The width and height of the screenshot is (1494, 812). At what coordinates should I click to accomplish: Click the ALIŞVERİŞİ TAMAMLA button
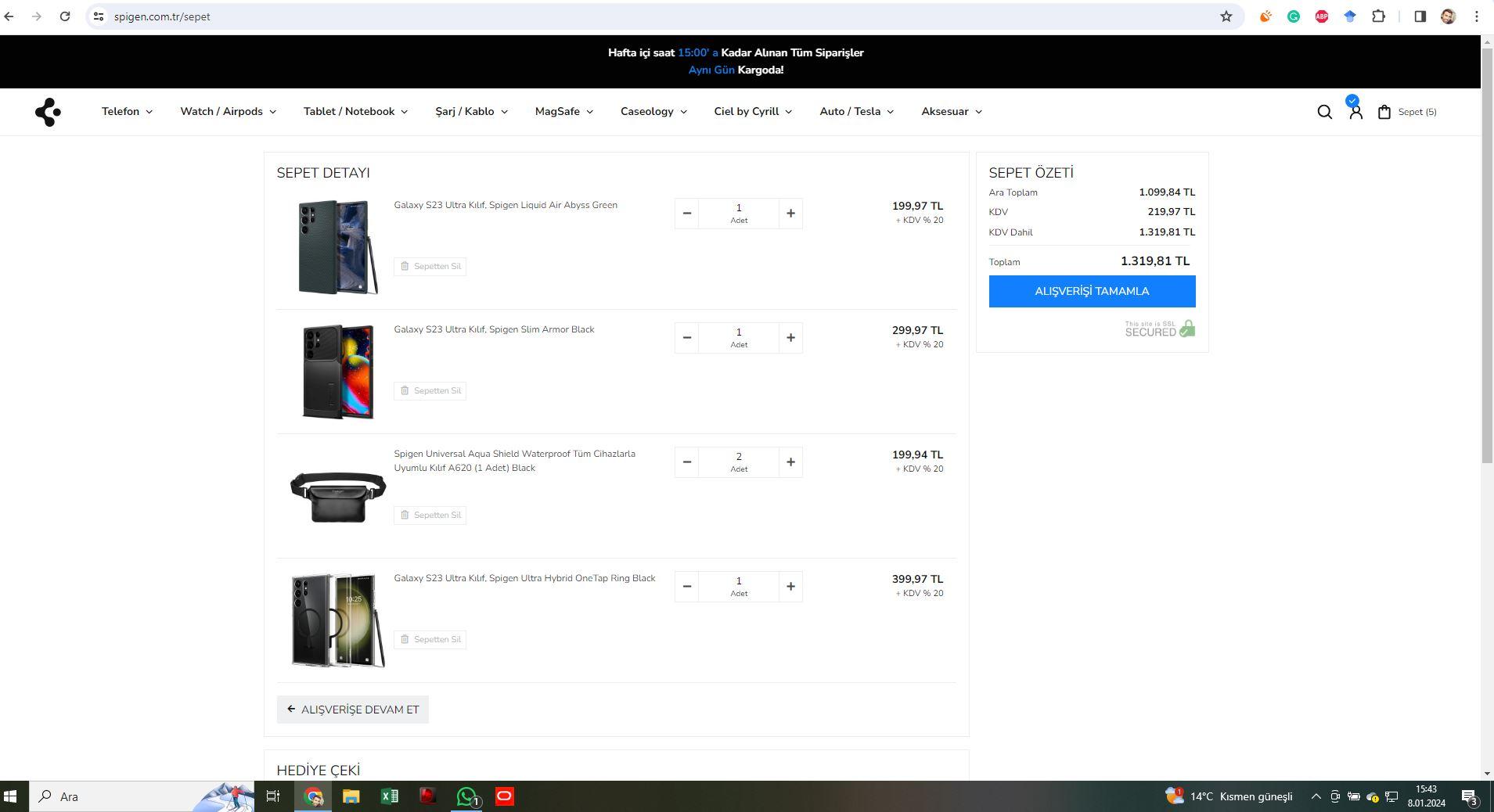(x=1092, y=291)
